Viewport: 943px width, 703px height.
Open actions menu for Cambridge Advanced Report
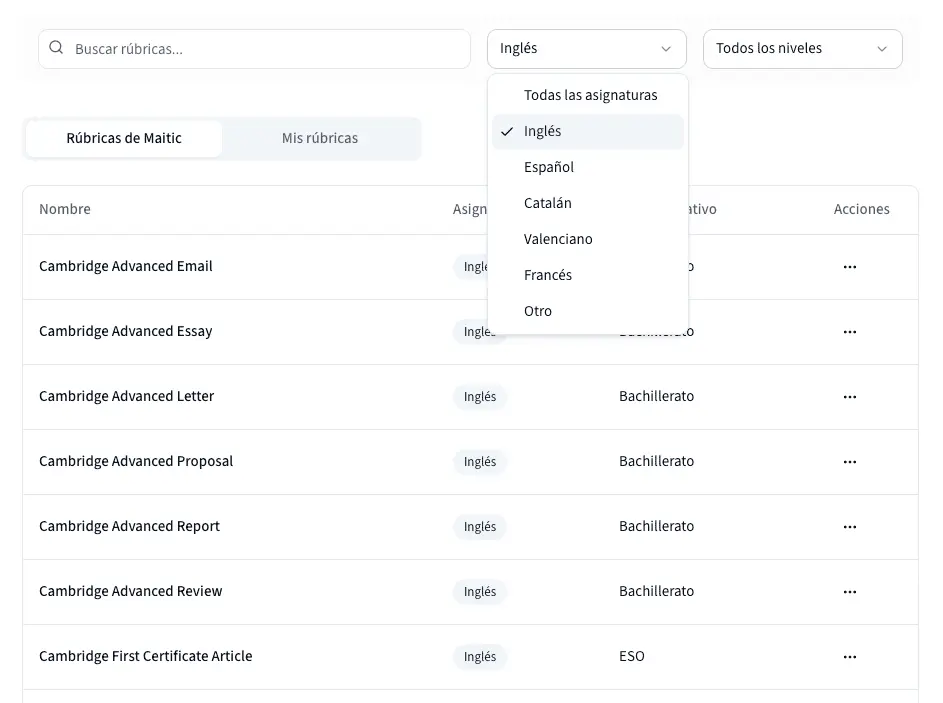849,527
